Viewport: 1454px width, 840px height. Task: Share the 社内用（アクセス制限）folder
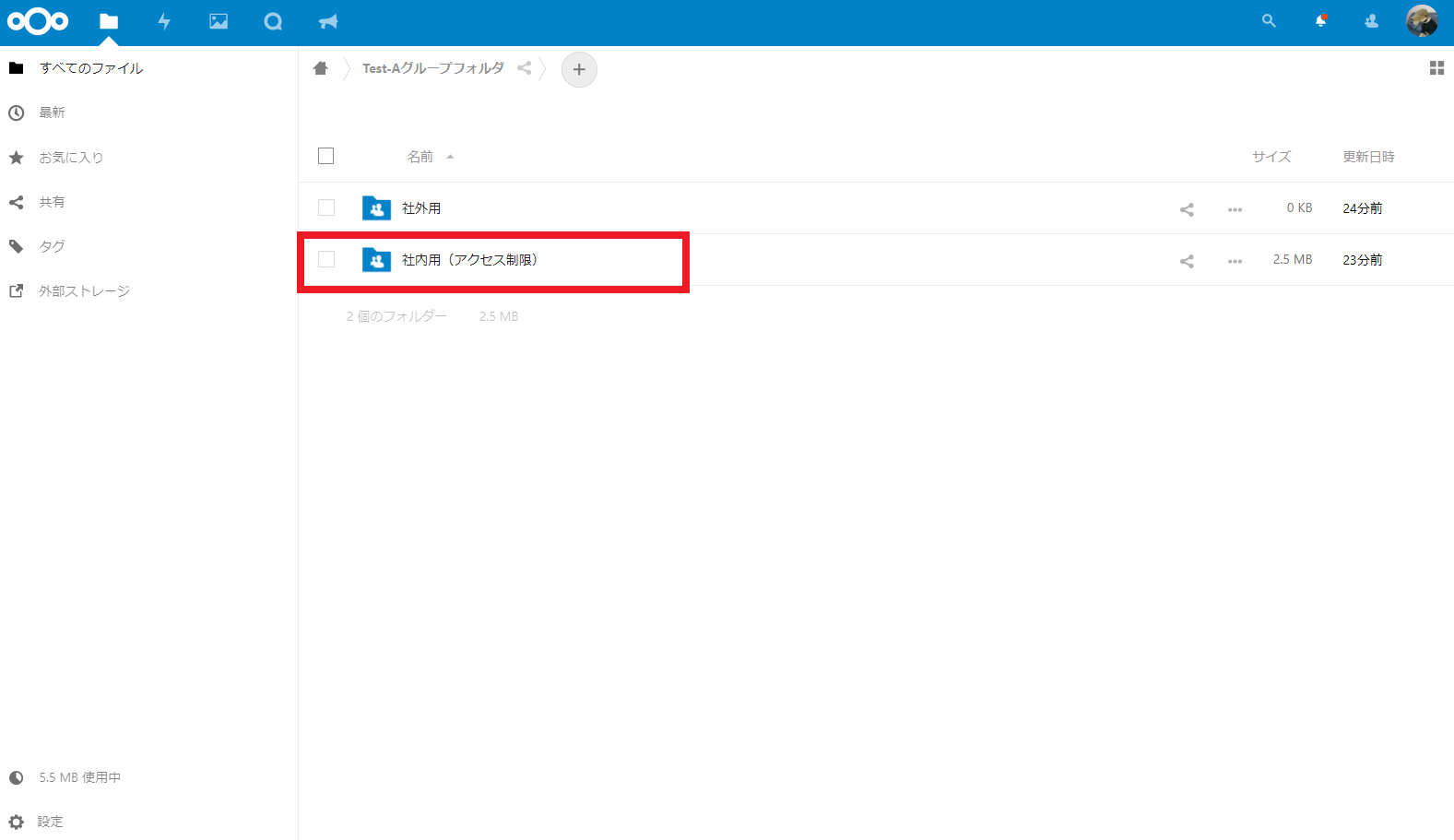[x=1187, y=261]
